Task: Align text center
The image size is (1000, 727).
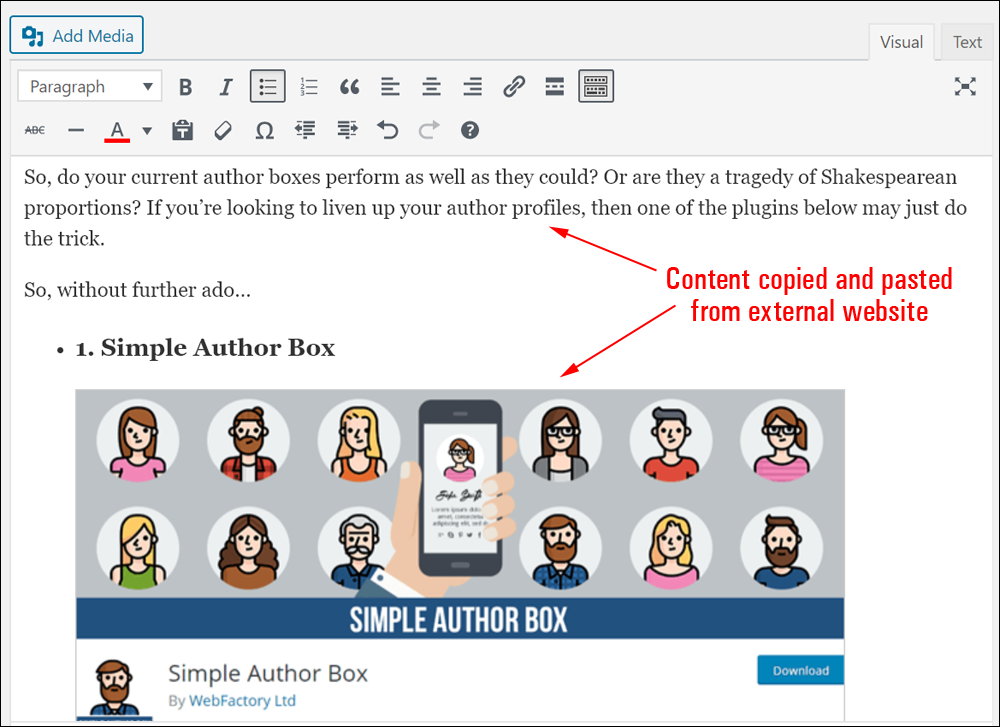Action: (x=431, y=86)
